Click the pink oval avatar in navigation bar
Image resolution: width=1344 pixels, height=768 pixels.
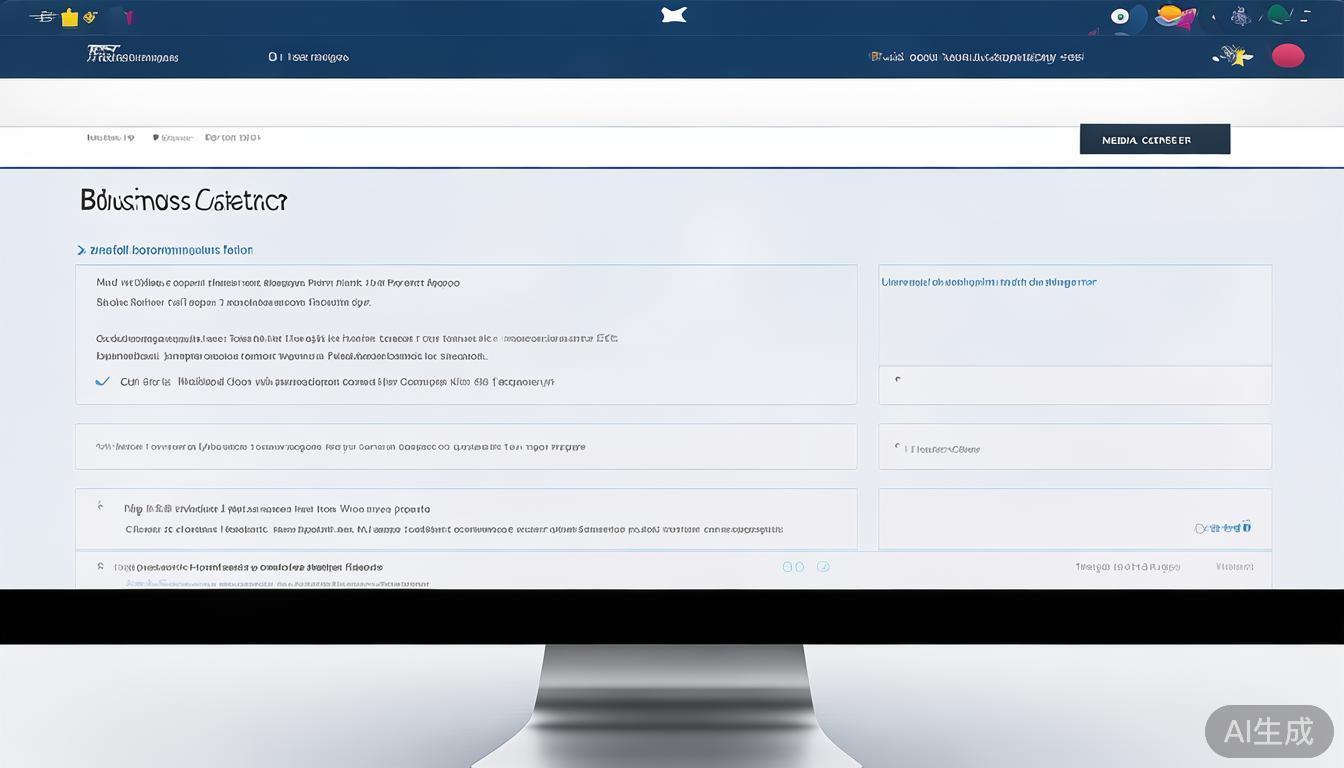[1287, 56]
